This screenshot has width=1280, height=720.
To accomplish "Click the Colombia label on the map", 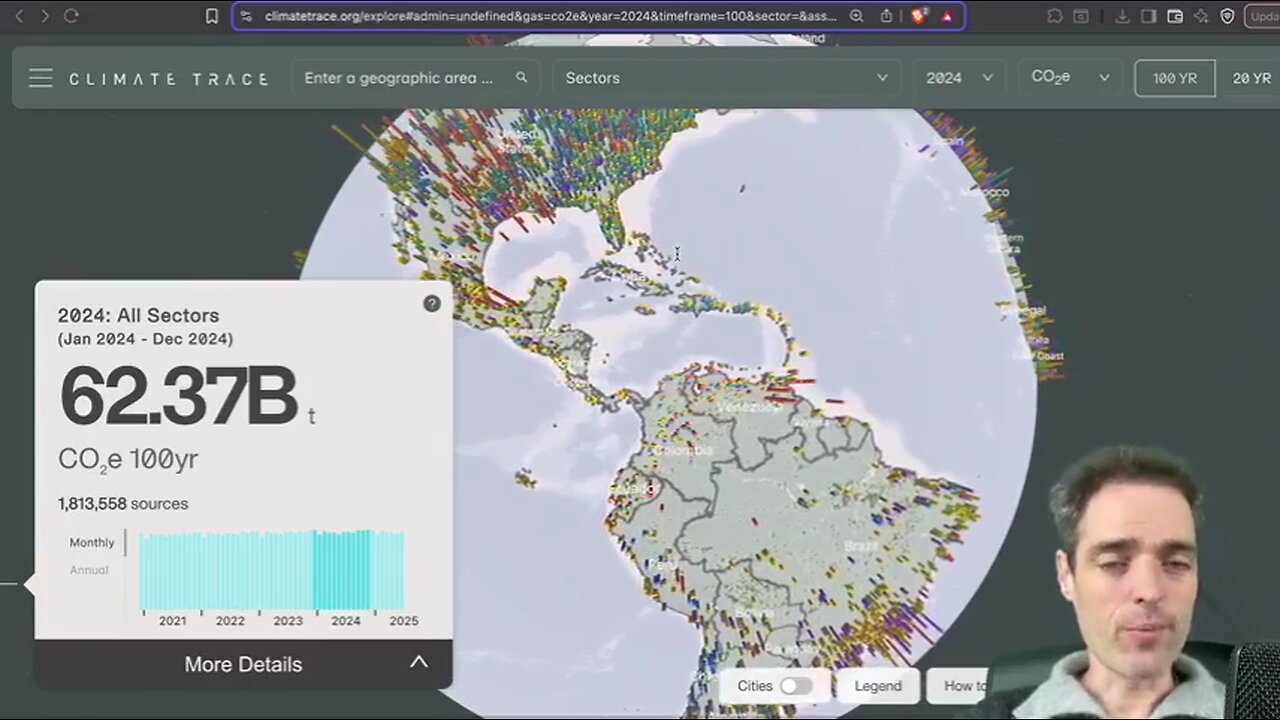I will 684,451.
